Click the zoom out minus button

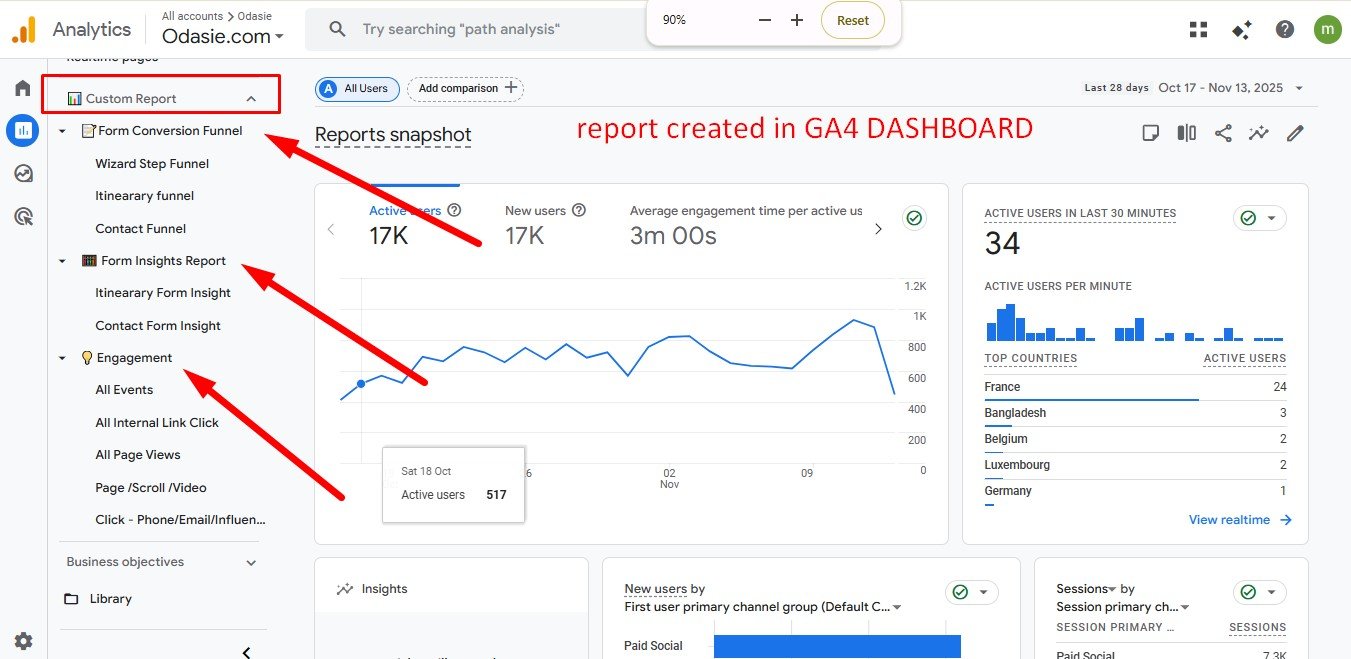[765, 20]
